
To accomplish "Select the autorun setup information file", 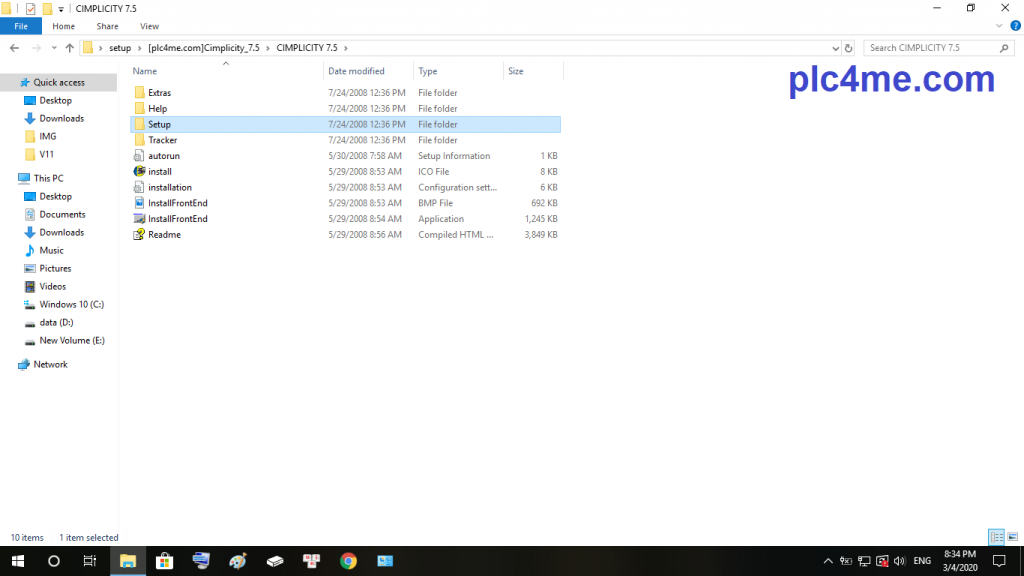I will pyautogui.click(x=163, y=156).
